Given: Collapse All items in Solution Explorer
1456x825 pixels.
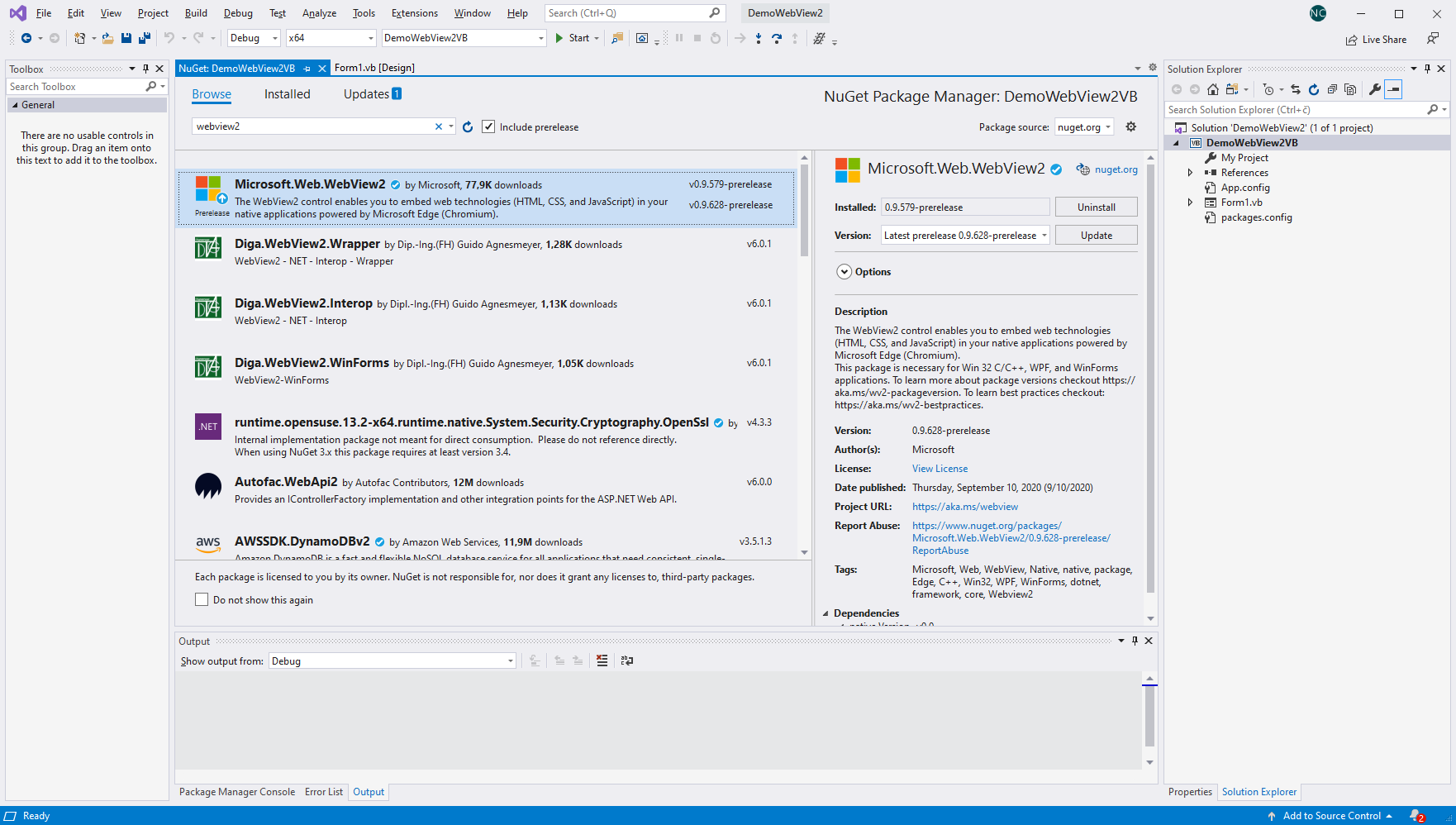Looking at the screenshot, I should tap(1332, 89).
